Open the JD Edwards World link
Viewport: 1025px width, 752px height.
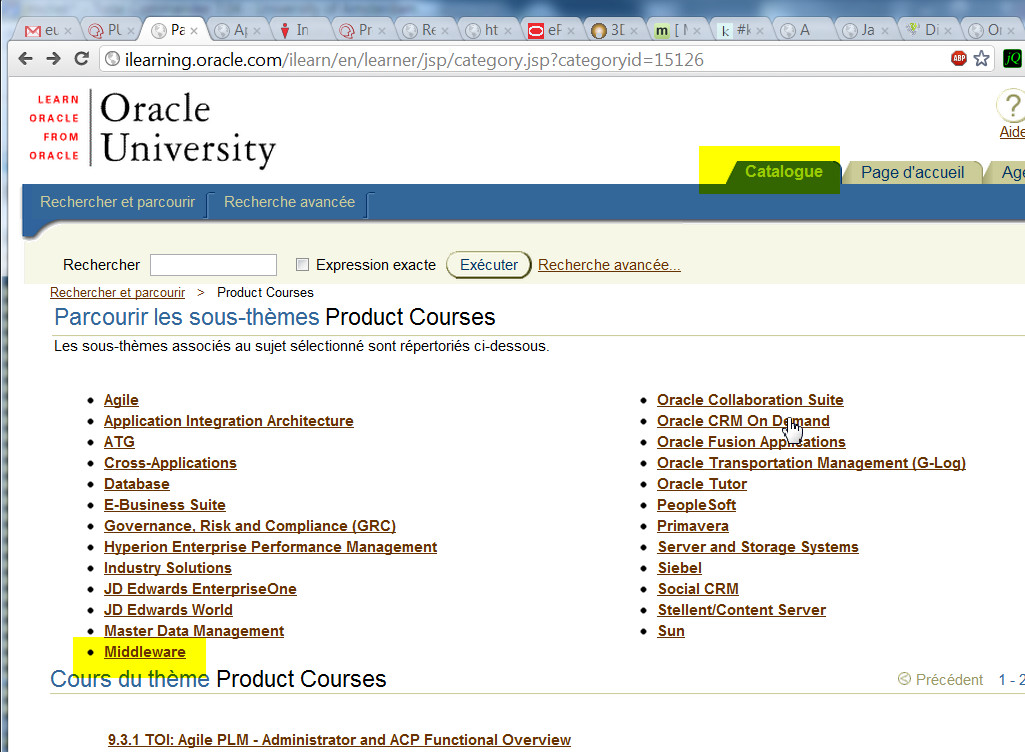pyautogui.click(x=168, y=609)
